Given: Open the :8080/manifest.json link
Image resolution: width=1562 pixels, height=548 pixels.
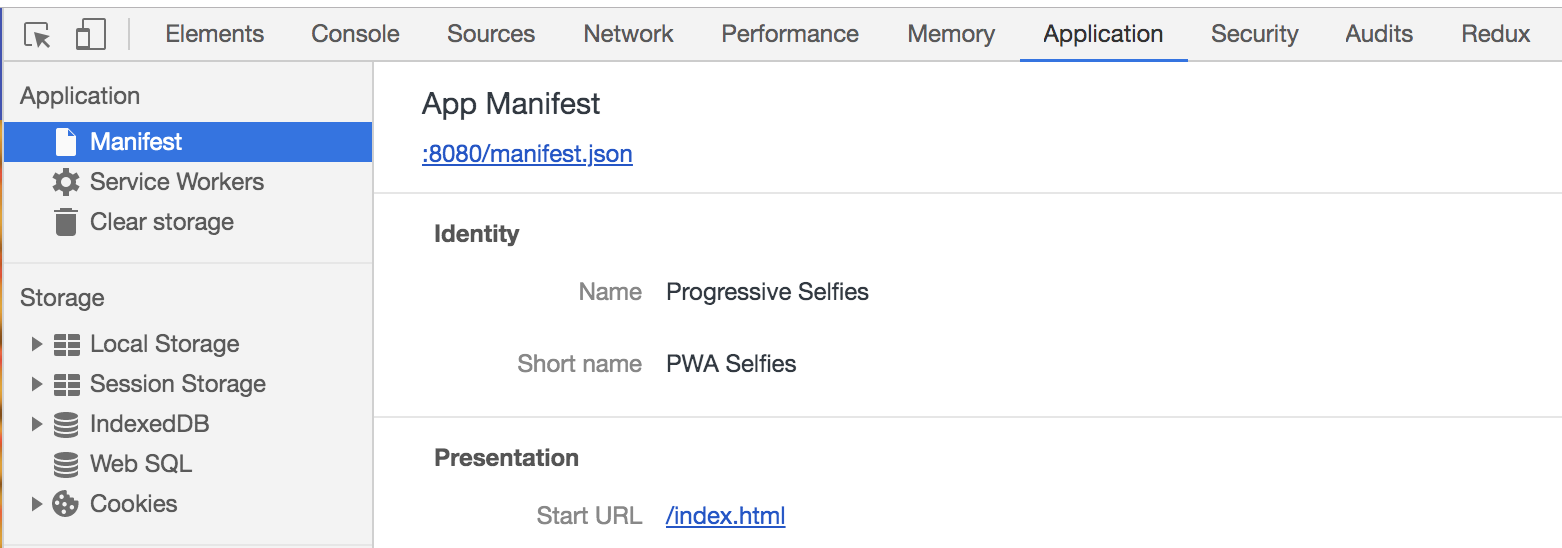Looking at the screenshot, I should (527, 154).
